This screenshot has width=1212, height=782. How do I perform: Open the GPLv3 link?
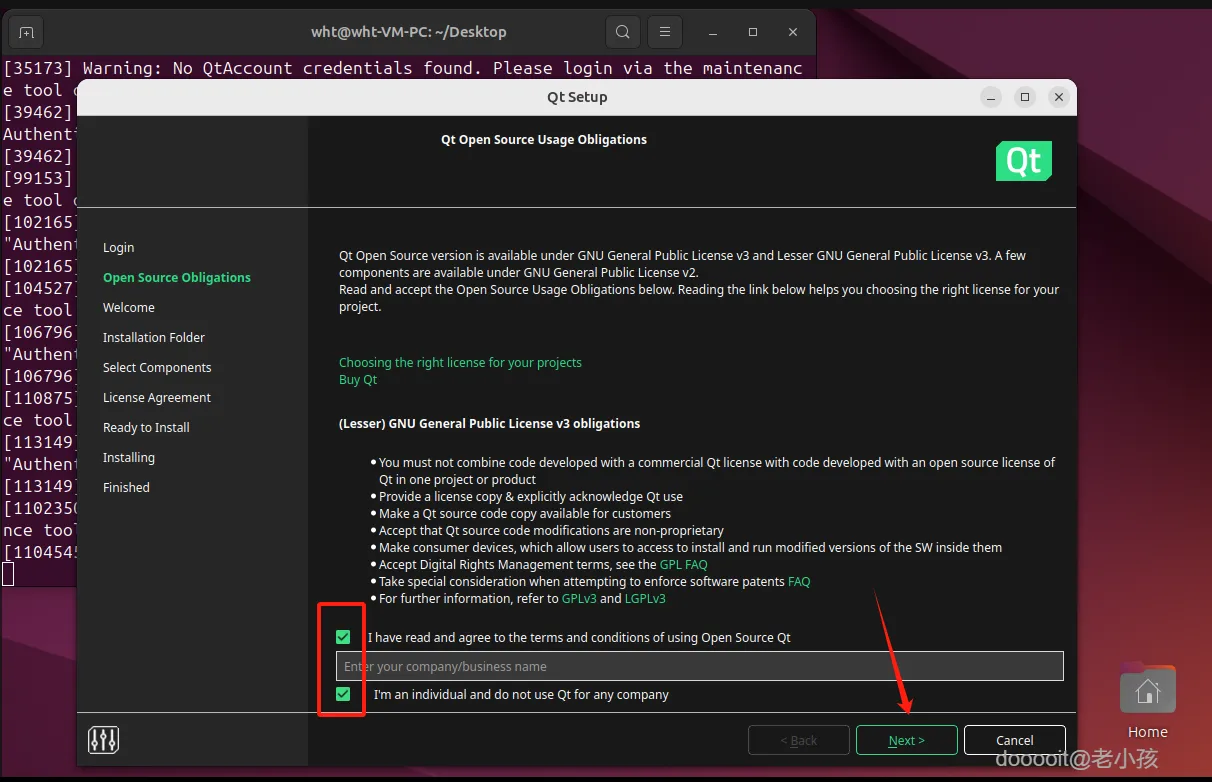tap(579, 598)
